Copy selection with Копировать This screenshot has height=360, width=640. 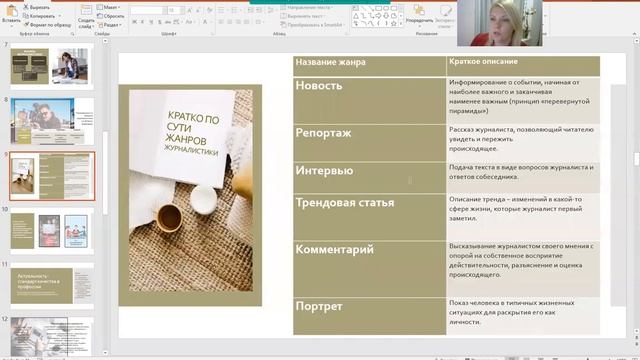coord(39,16)
